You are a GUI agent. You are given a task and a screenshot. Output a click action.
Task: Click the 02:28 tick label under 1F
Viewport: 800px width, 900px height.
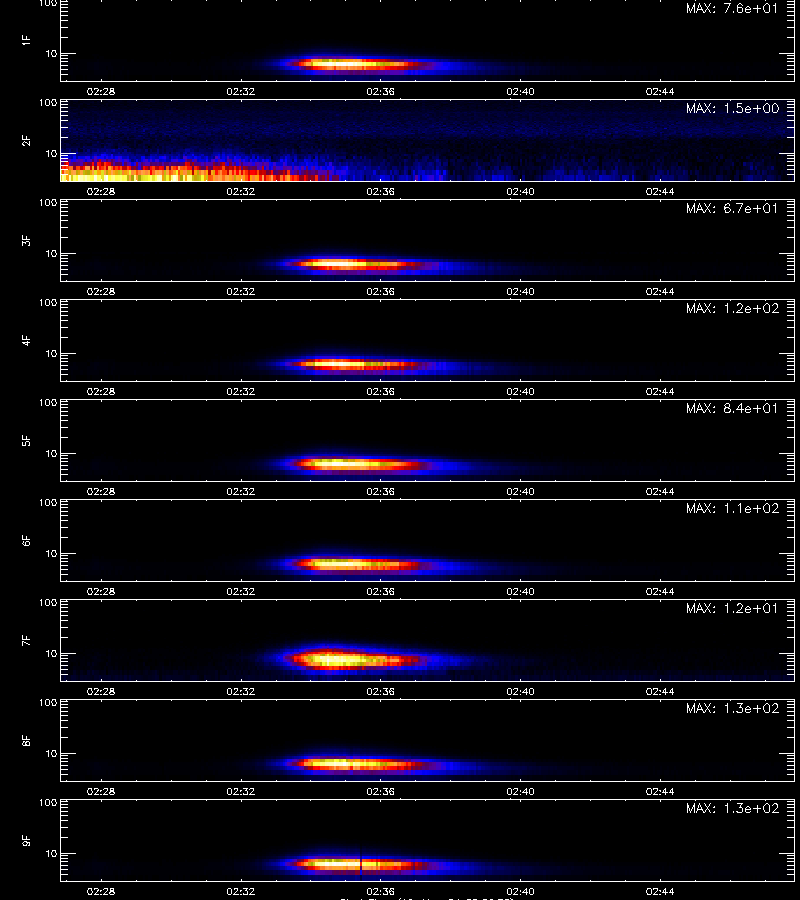point(101,91)
